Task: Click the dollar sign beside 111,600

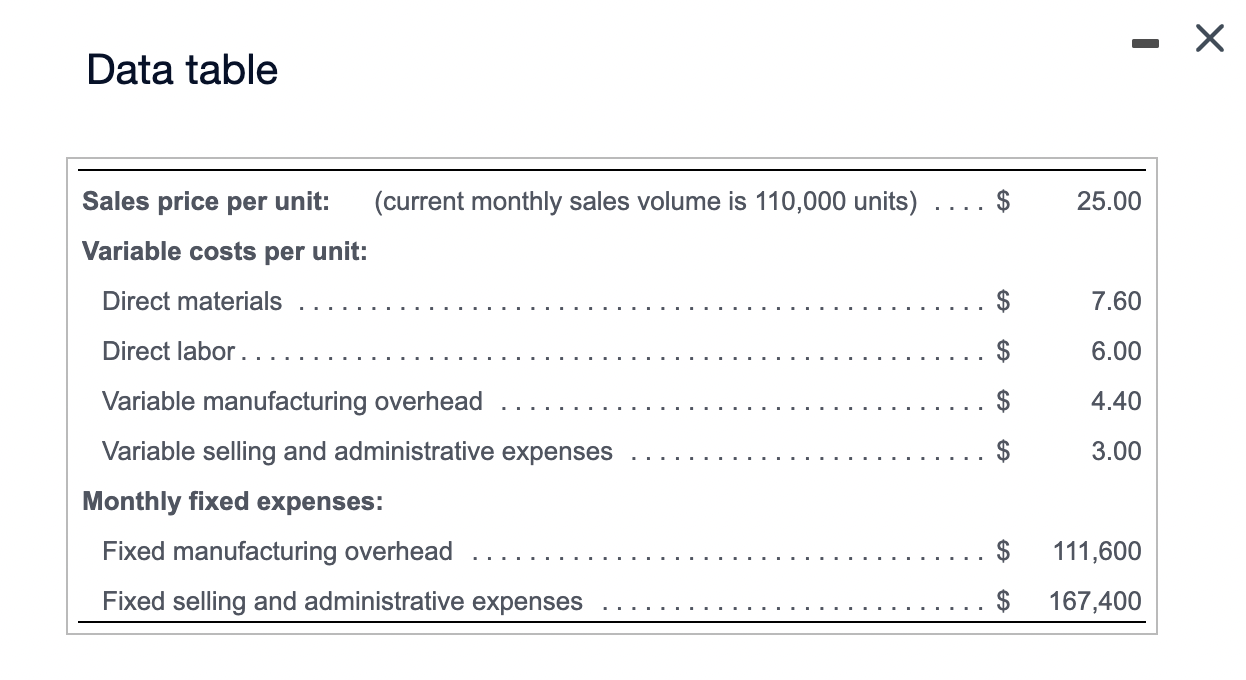Action: (x=1003, y=551)
